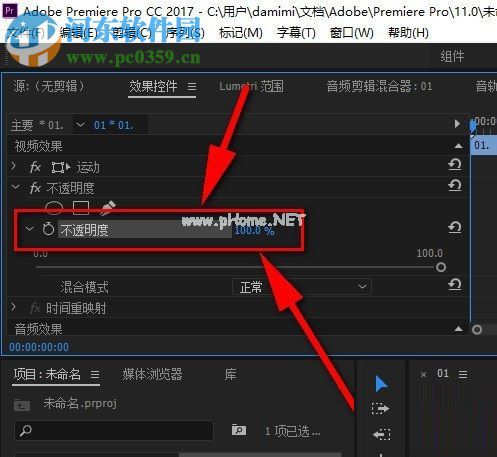This screenshot has height=457, width=497.
Task: Collapse the 音频效果 section arrow
Action: coord(458,329)
